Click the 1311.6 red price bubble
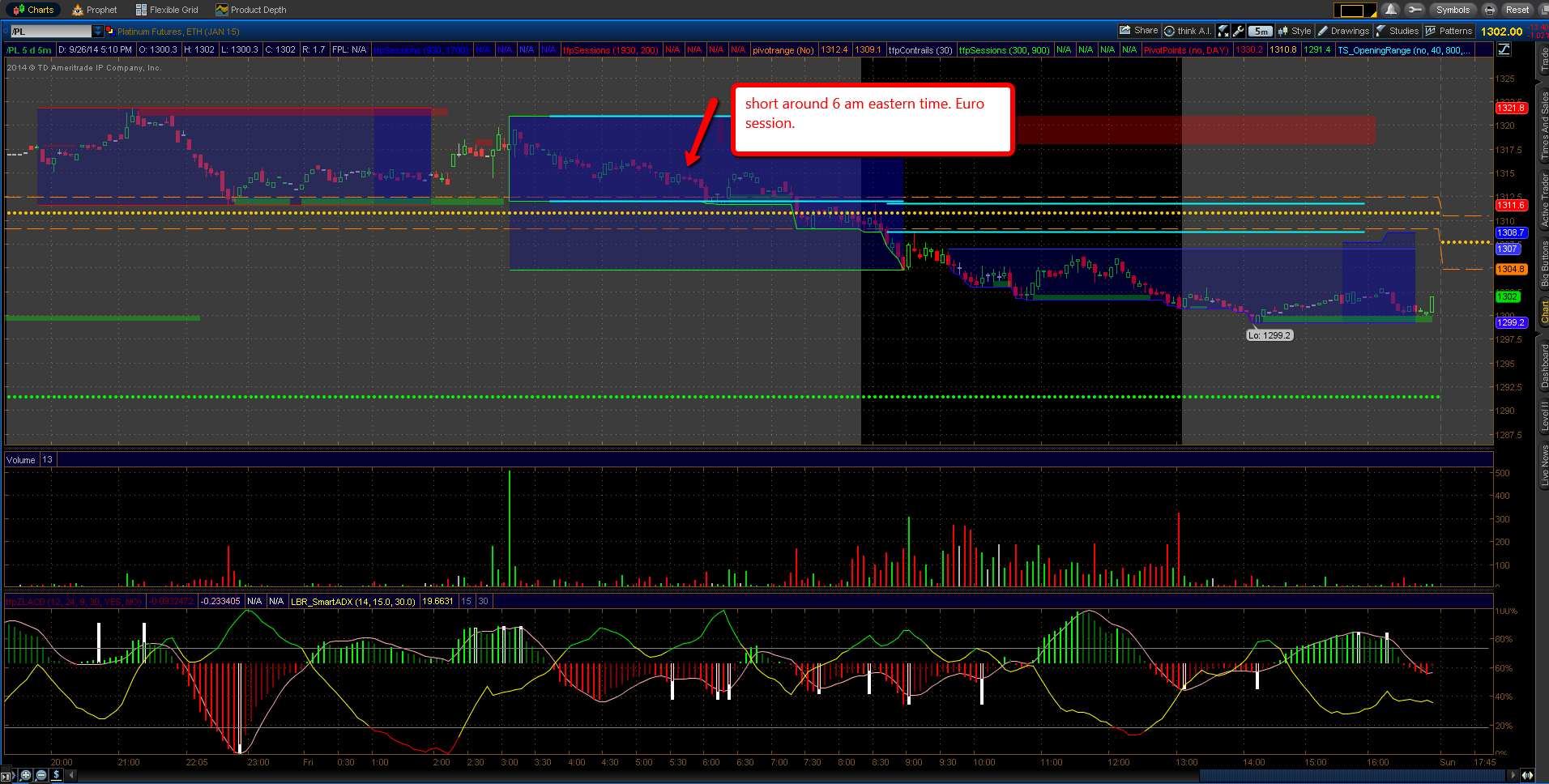This screenshot has height=784, width=1549. 1511,205
